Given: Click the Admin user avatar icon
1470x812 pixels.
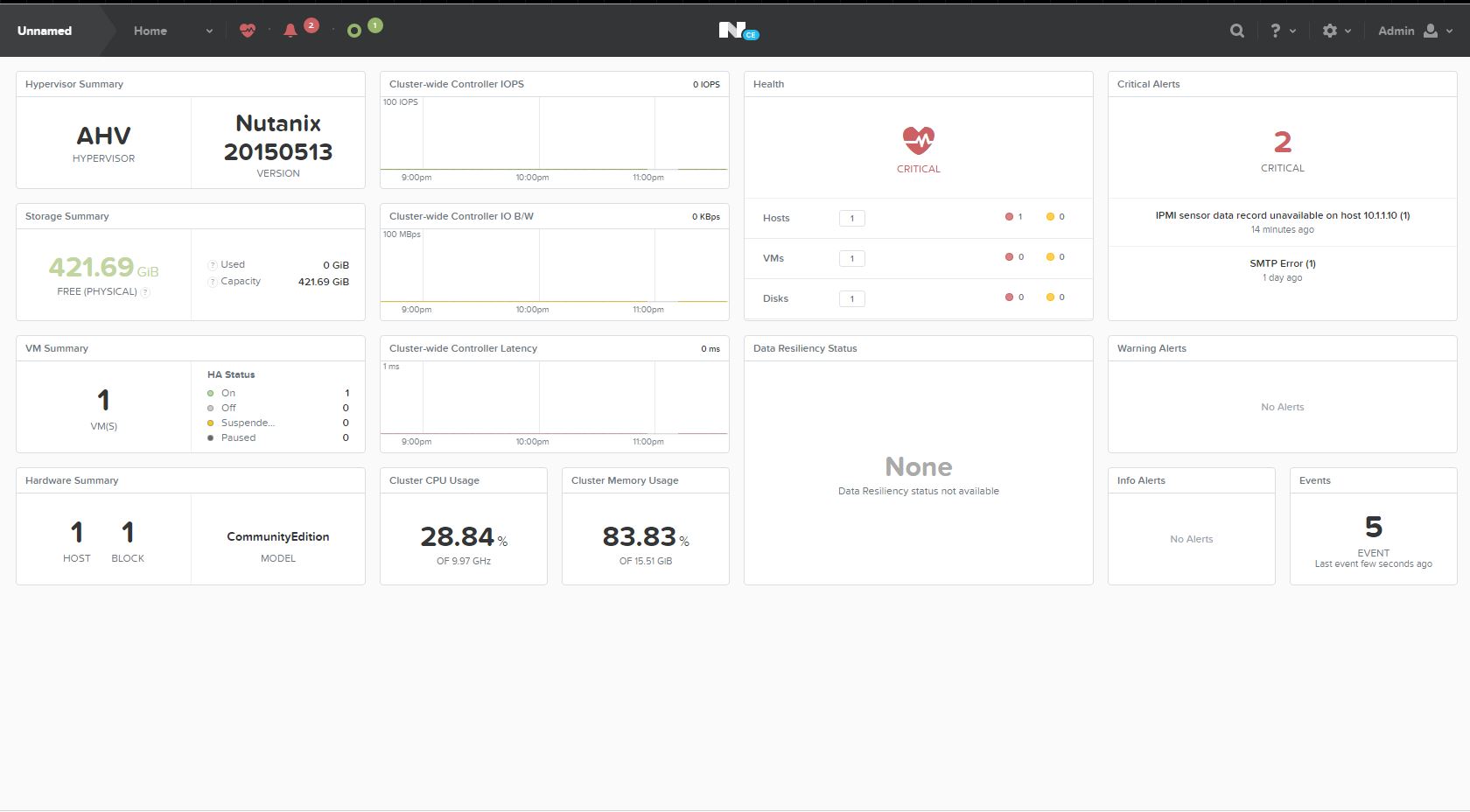Looking at the screenshot, I should (1431, 31).
